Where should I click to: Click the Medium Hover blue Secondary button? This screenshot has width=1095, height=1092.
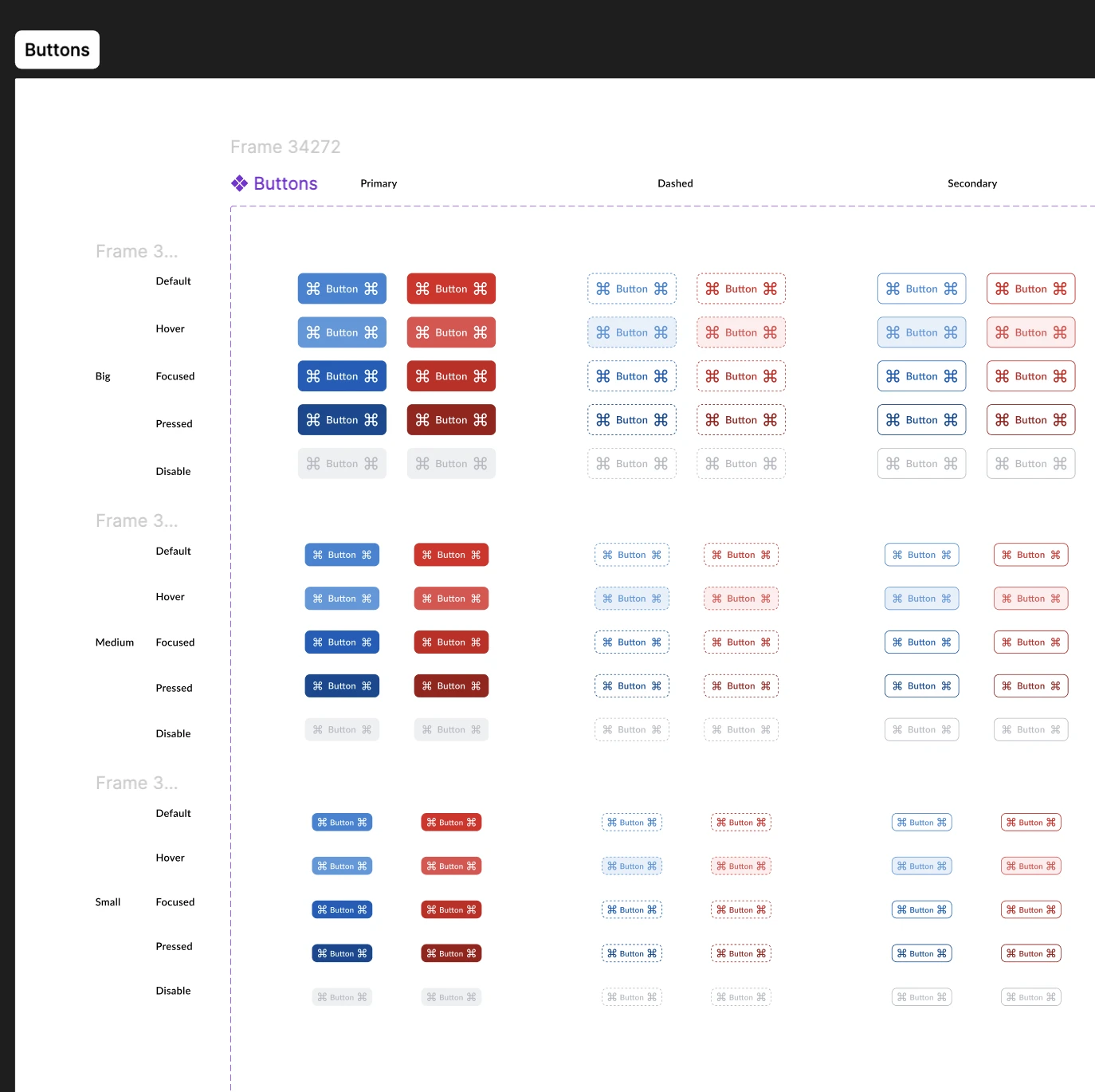(922, 599)
